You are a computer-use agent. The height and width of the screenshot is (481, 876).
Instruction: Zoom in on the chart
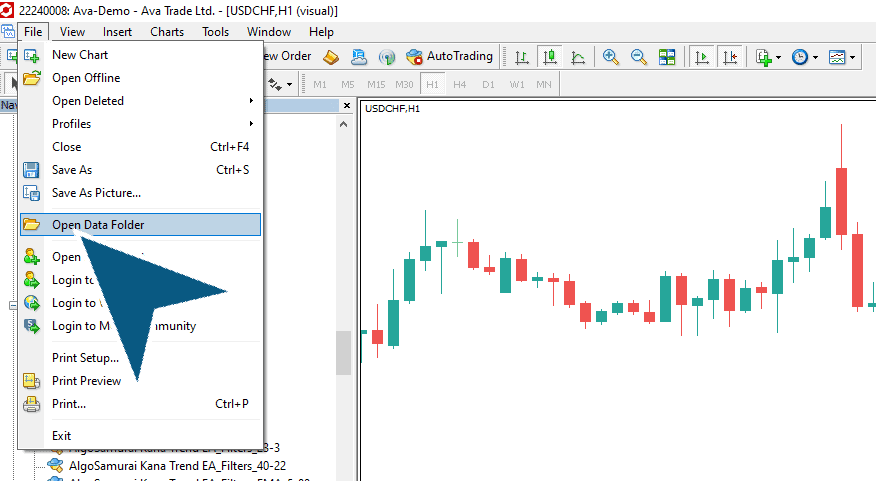[610, 57]
